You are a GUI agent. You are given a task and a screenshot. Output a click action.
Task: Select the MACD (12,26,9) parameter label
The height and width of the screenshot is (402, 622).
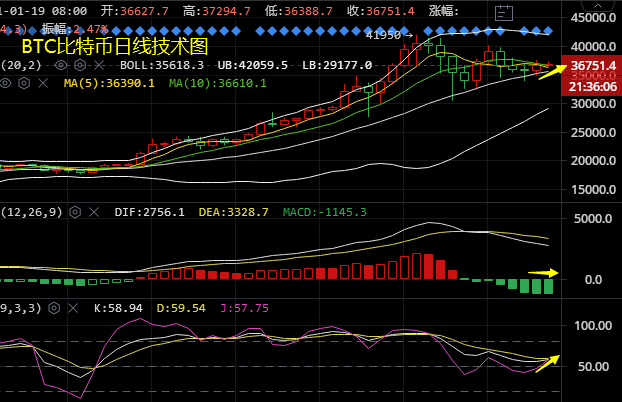[x=31, y=212]
